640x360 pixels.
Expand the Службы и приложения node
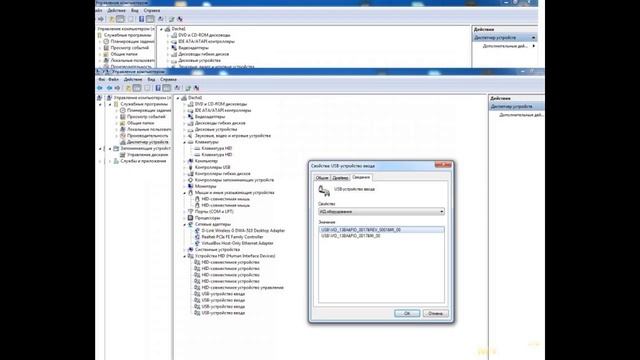tap(110, 162)
